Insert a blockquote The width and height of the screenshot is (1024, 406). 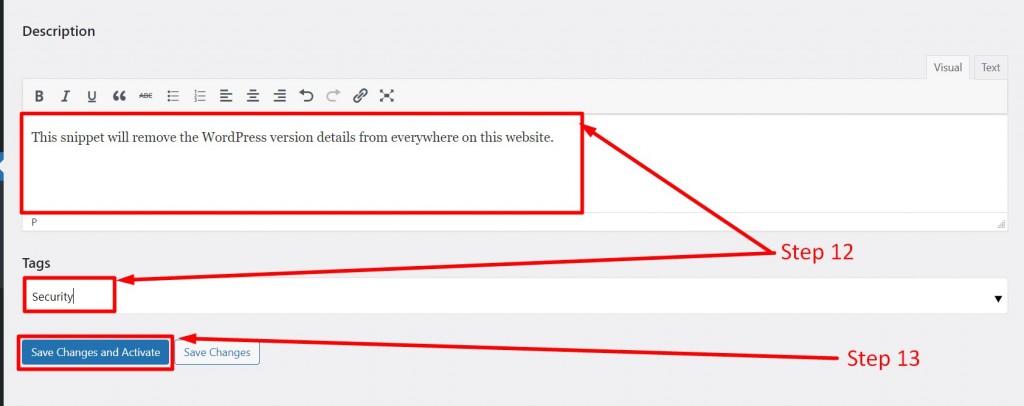pyautogui.click(x=119, y=96)
